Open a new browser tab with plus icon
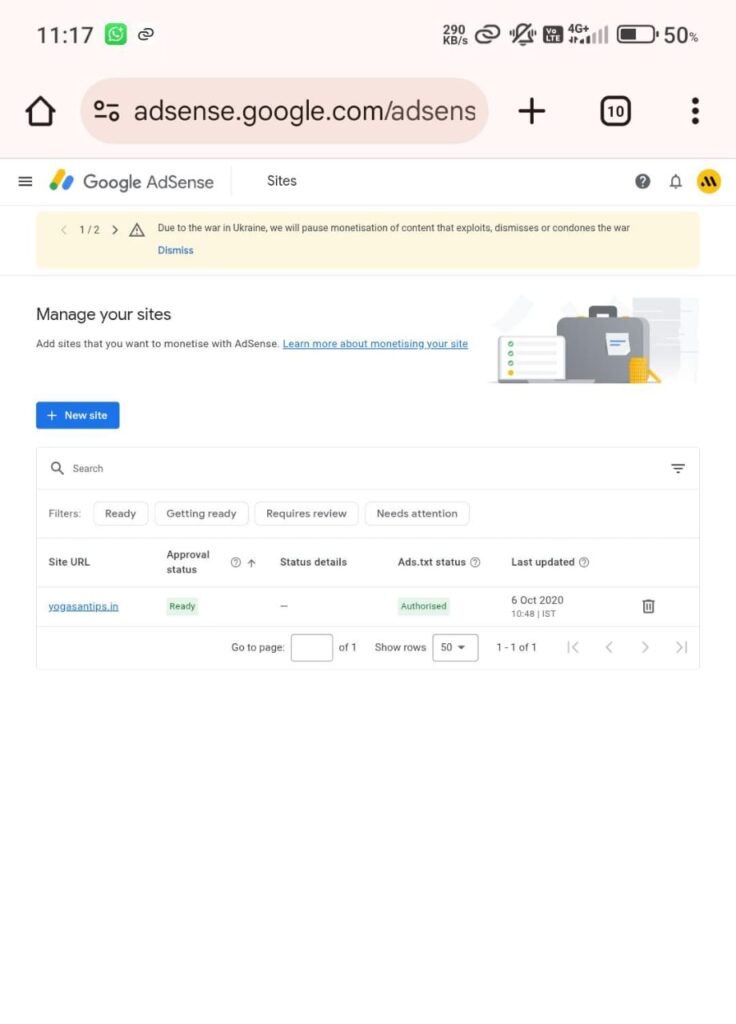This screenshot has width=736, height=1024. point(532,111)
